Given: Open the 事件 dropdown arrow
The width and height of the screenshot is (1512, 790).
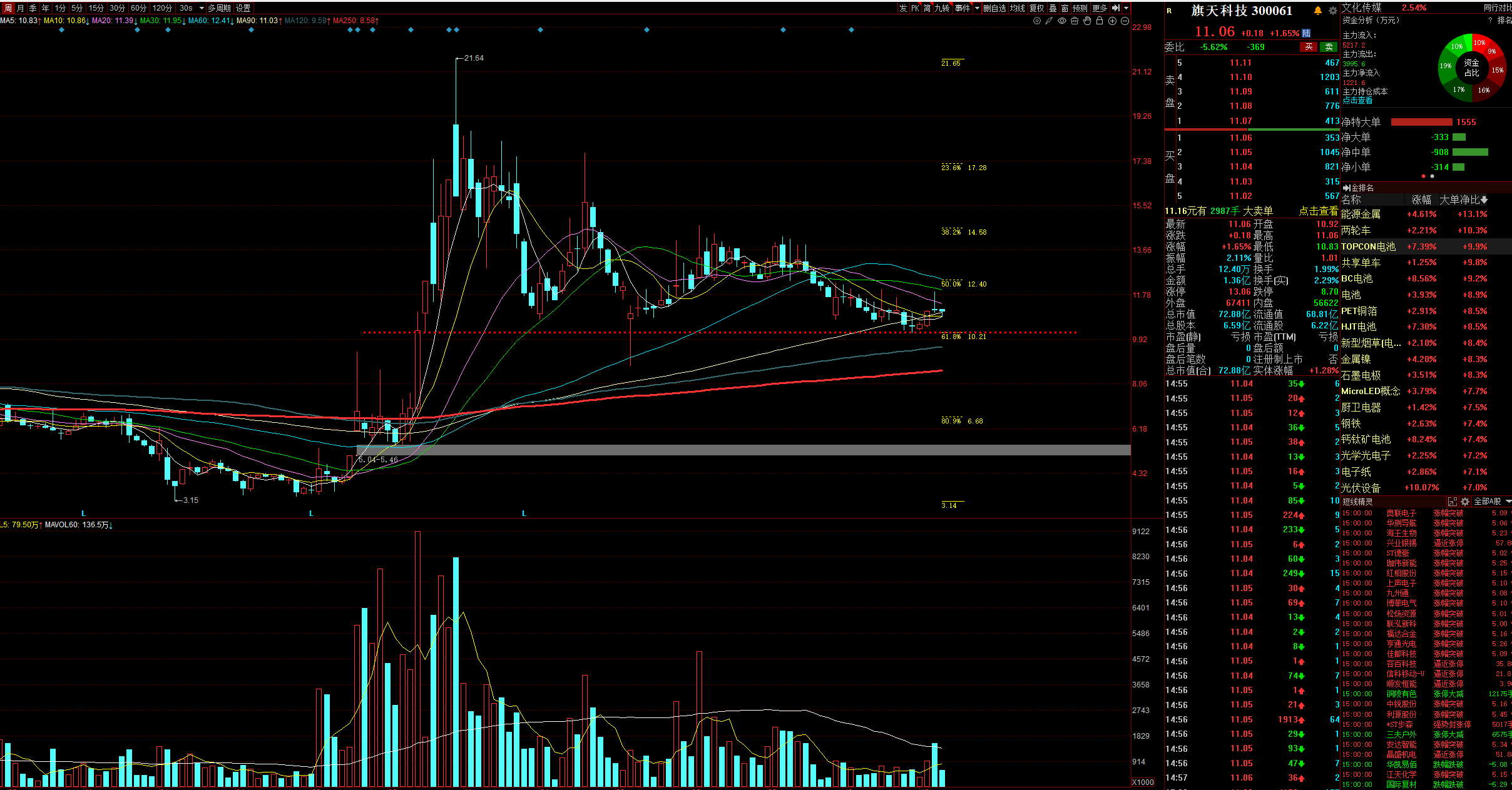Looking at the screenshot, I should (977, 8).
